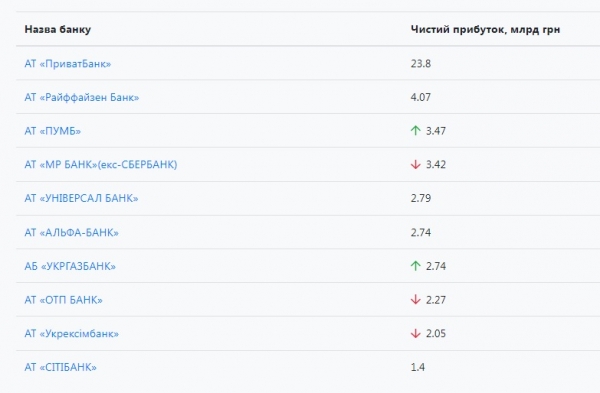Viewport: 600px width, 393px height.
Task: Click the Чистий прибуток, млрд грн header
Action: point(486,29)
